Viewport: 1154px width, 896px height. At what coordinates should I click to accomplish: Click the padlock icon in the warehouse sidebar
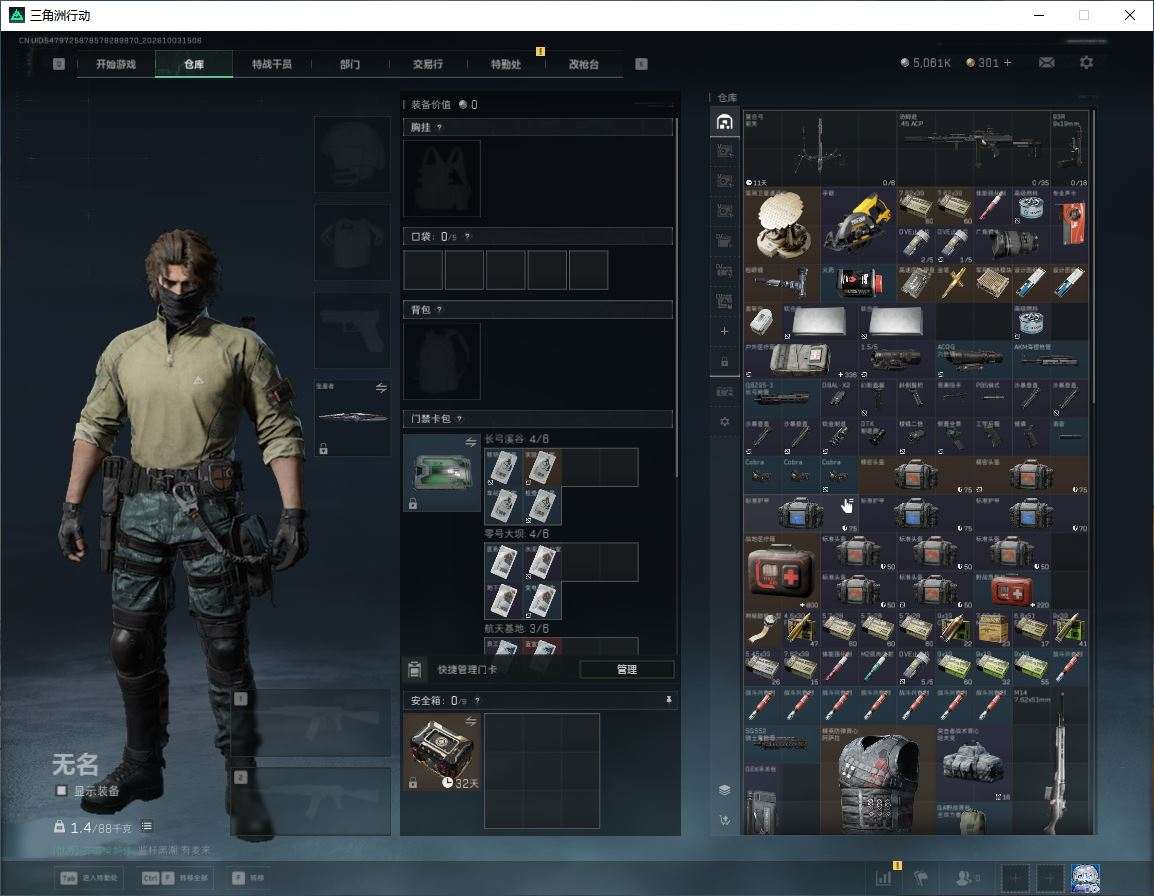pos(724,361)
